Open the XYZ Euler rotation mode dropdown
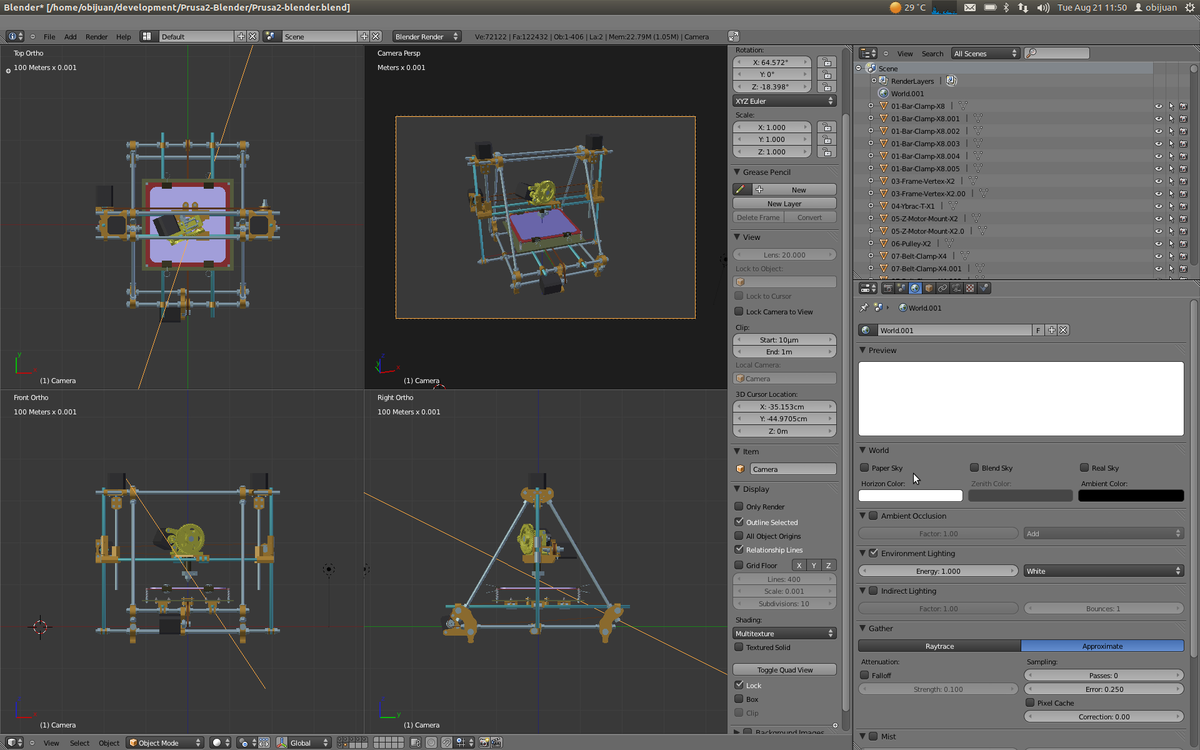1200x750 pixels. (784, 101)
